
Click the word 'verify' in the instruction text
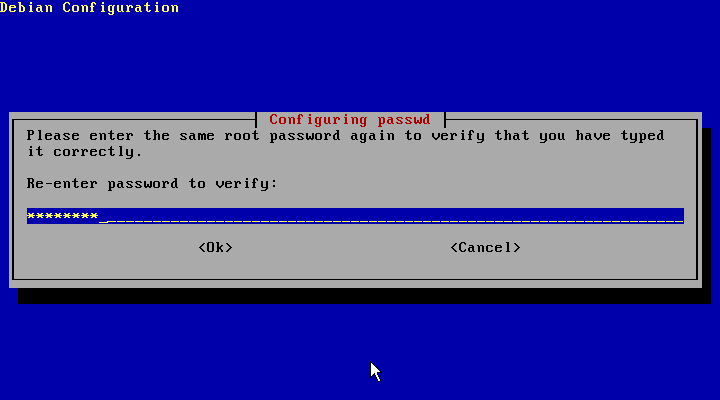point(458,136)
